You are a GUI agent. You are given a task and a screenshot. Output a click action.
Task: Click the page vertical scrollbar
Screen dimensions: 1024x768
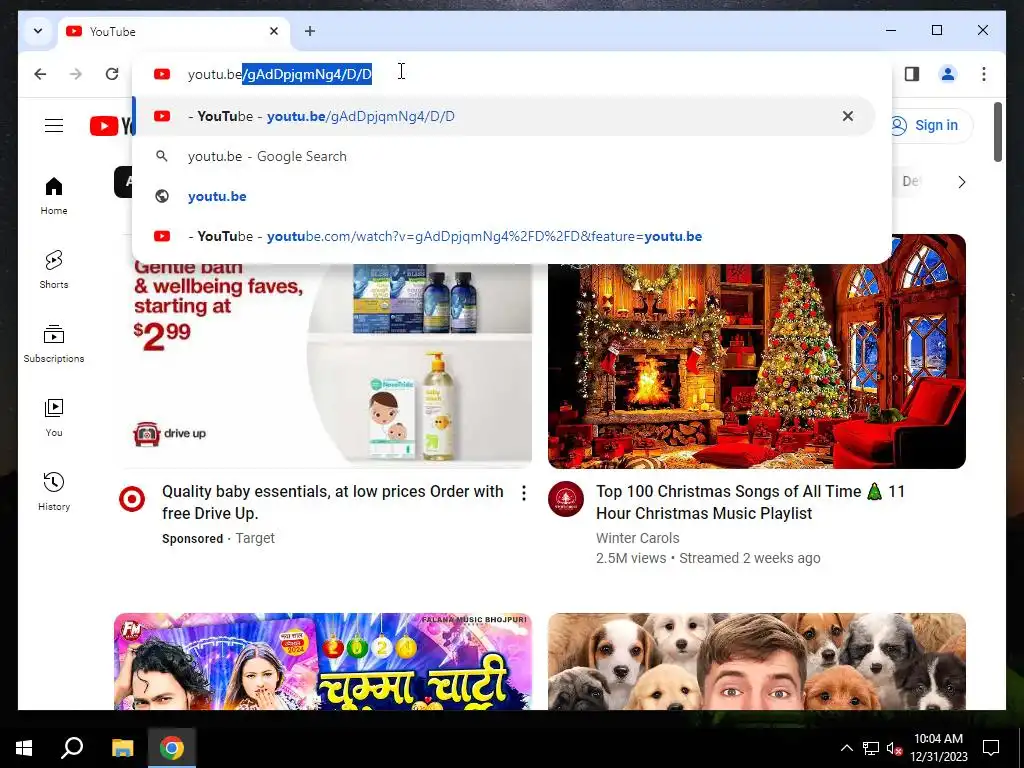(x=998, y=132)
